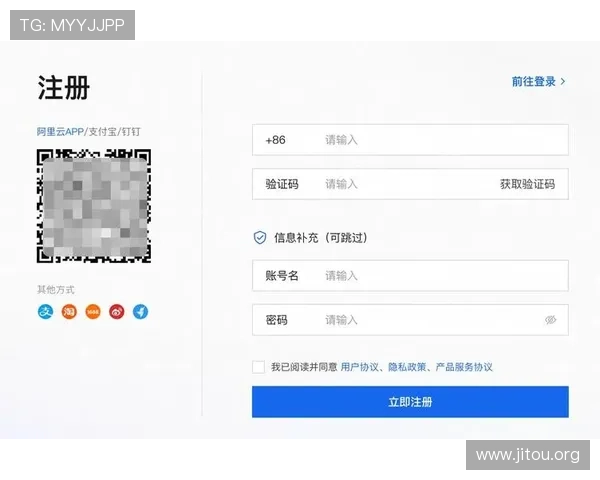Click the registration QR code image

(x=94, y=206)
